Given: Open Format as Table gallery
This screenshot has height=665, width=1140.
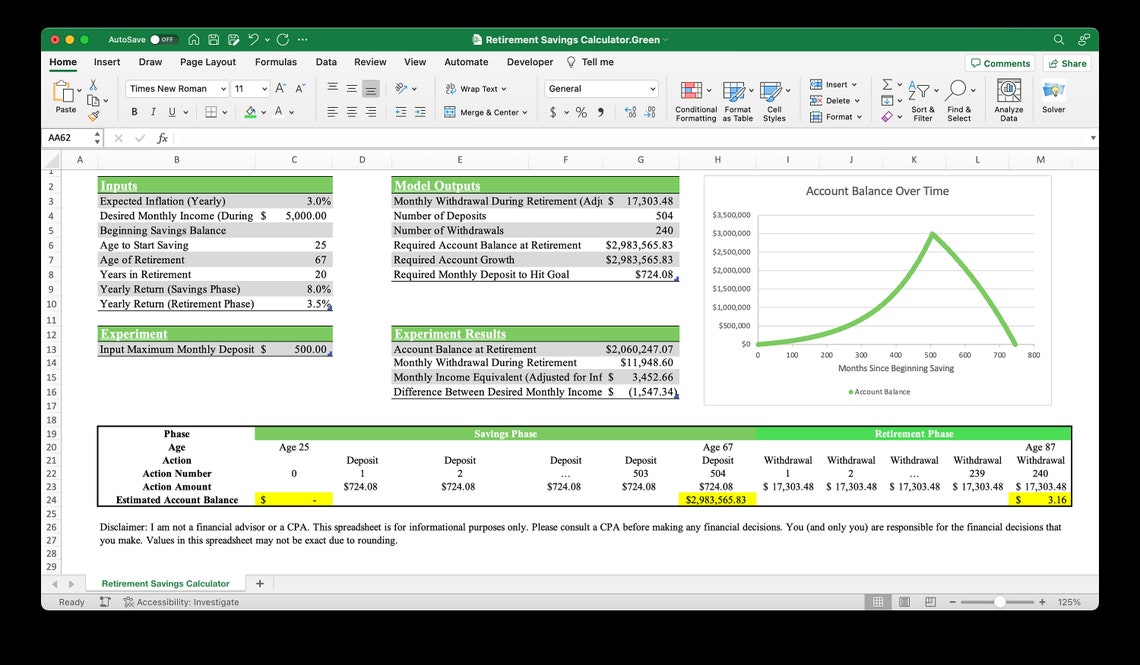Looking at the screenshot, I should pos(737,101).
